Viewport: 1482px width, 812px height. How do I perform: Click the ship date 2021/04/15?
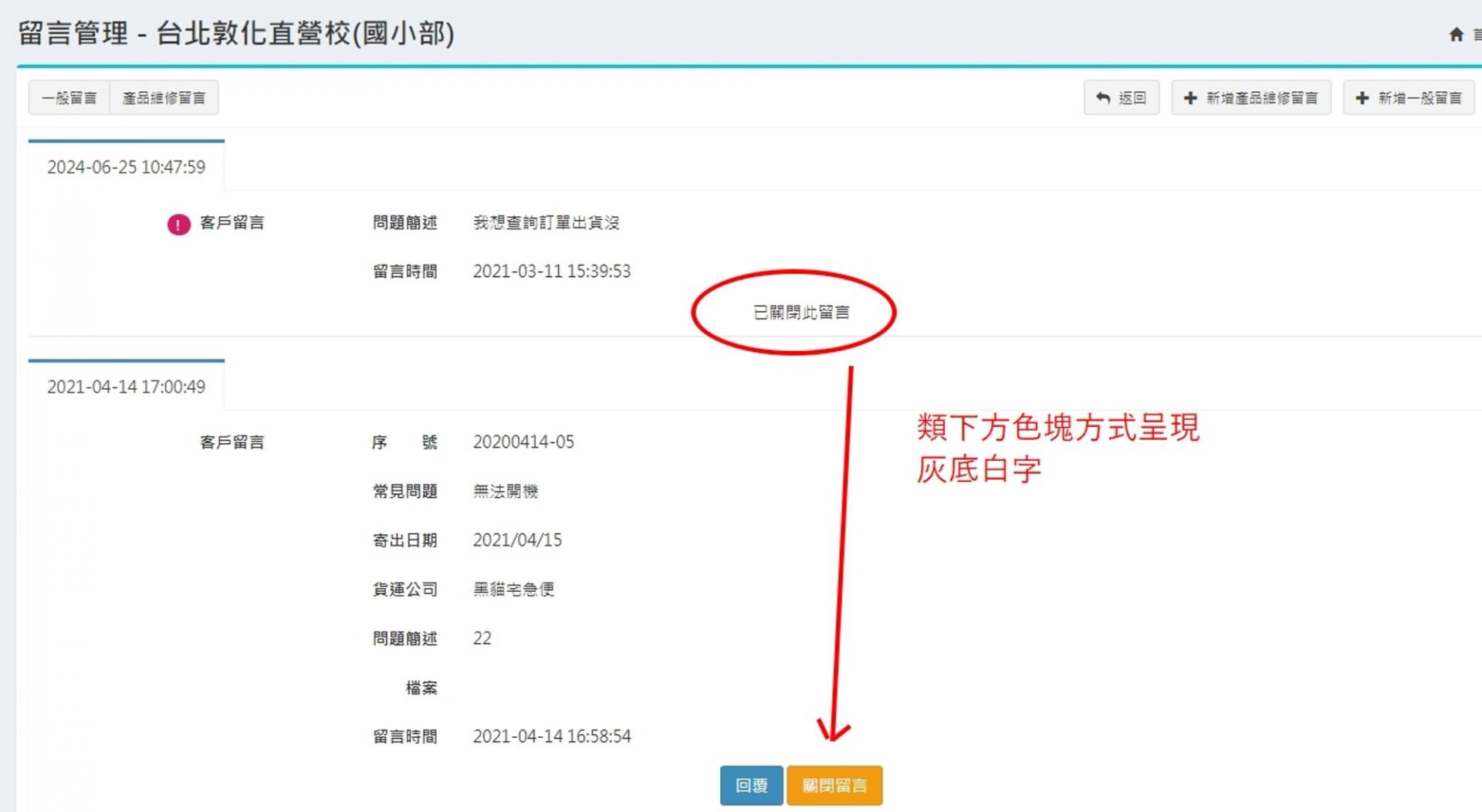tap(517, 540)
